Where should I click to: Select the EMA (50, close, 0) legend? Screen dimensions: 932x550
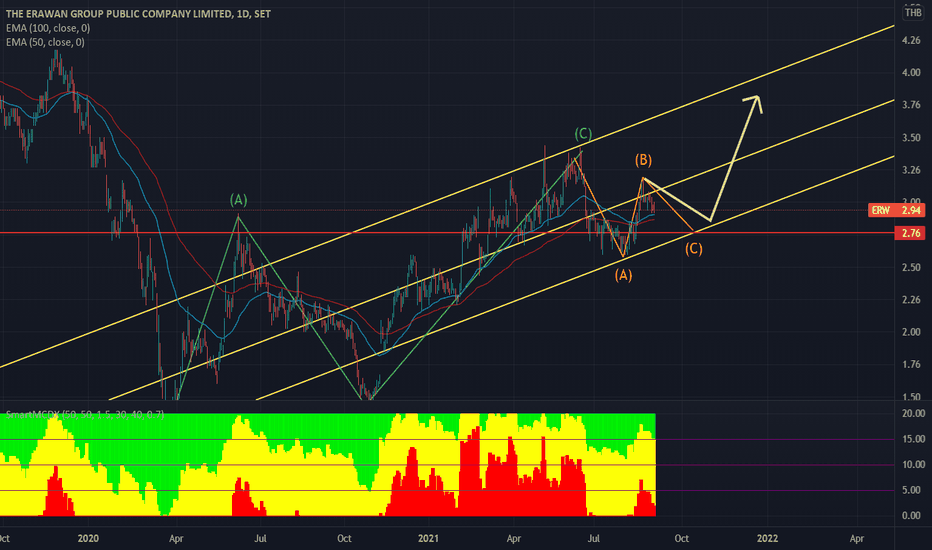click(45, 42)
